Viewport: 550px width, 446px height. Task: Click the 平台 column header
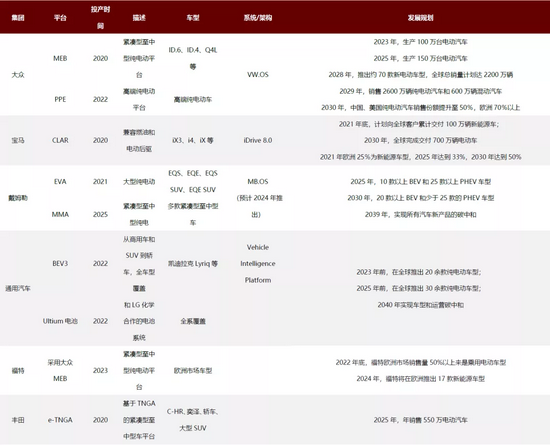coord(60,18)
